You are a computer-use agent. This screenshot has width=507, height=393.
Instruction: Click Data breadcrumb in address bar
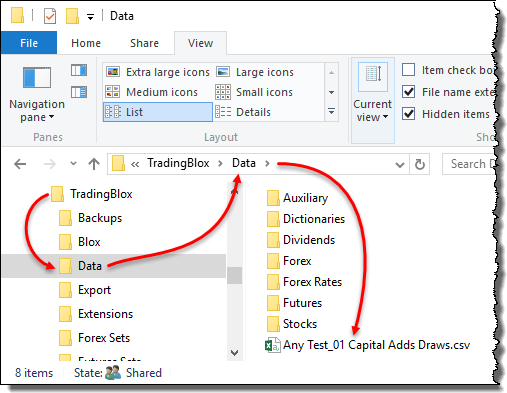(244, 163)
